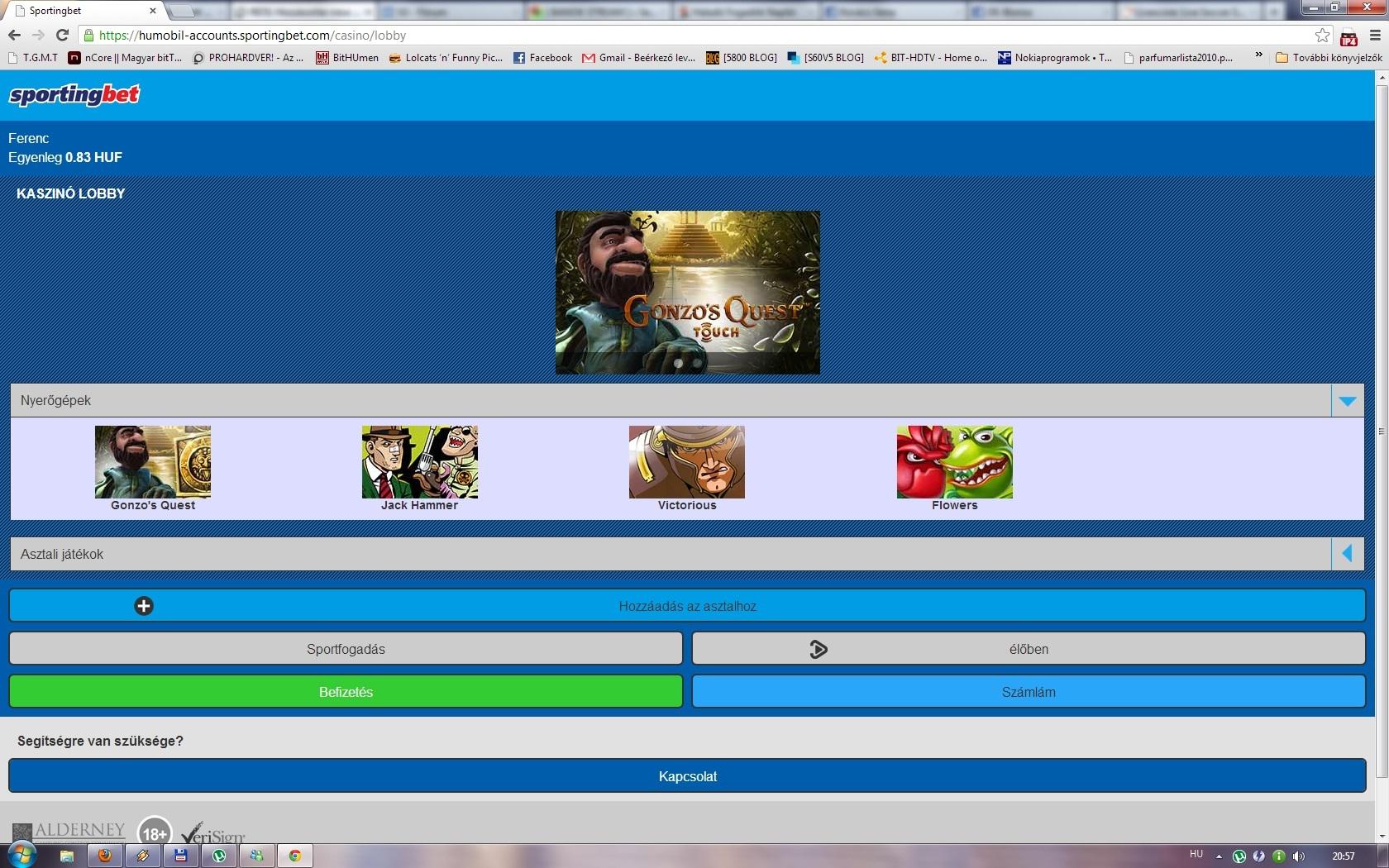Screen dimensions: 1389x868
Task: Switch to Firefox in the taskbar
Action: (105, 856)
